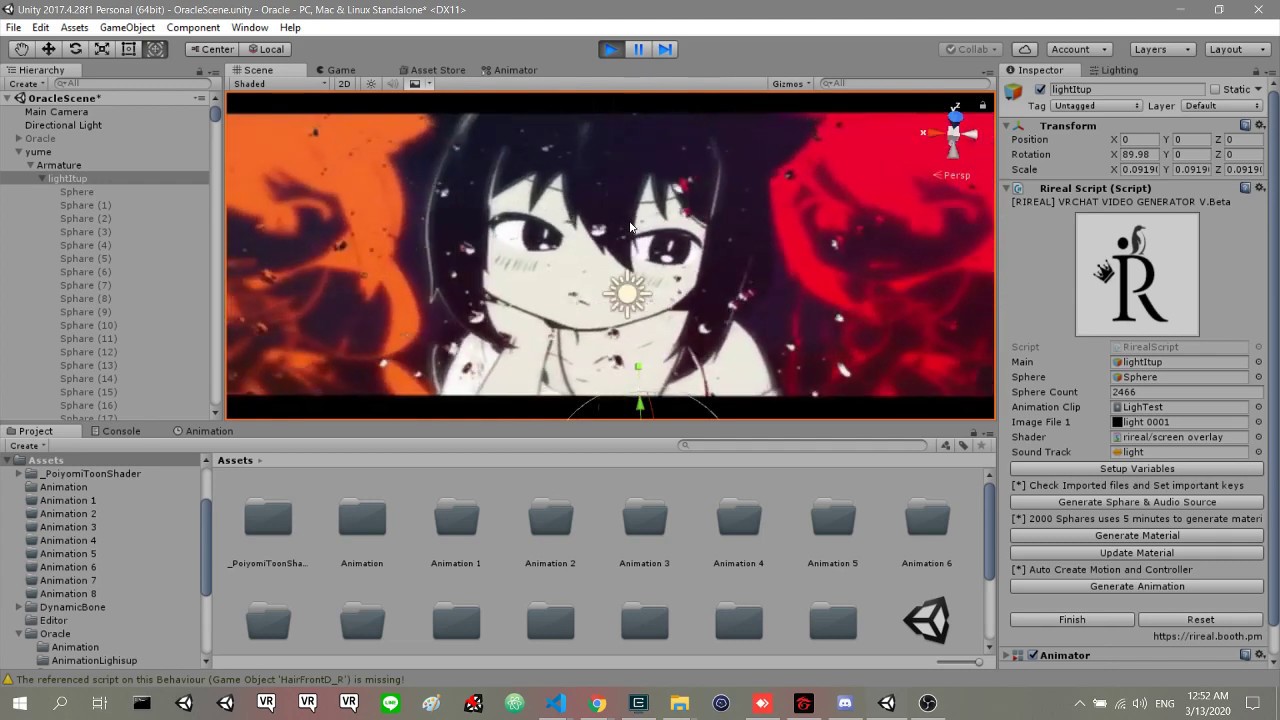Select the Move tool

click(x=48, y=49)
